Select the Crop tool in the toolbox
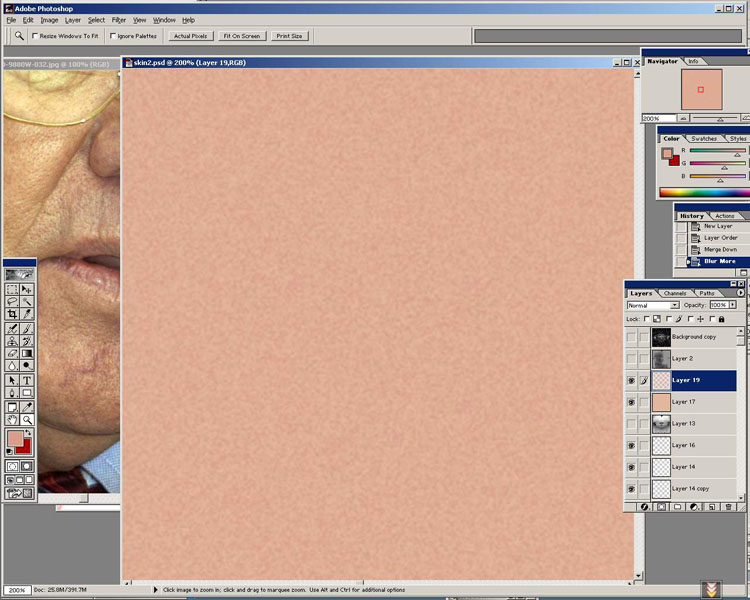The image size is (750, 600). [x=12, y=313]
